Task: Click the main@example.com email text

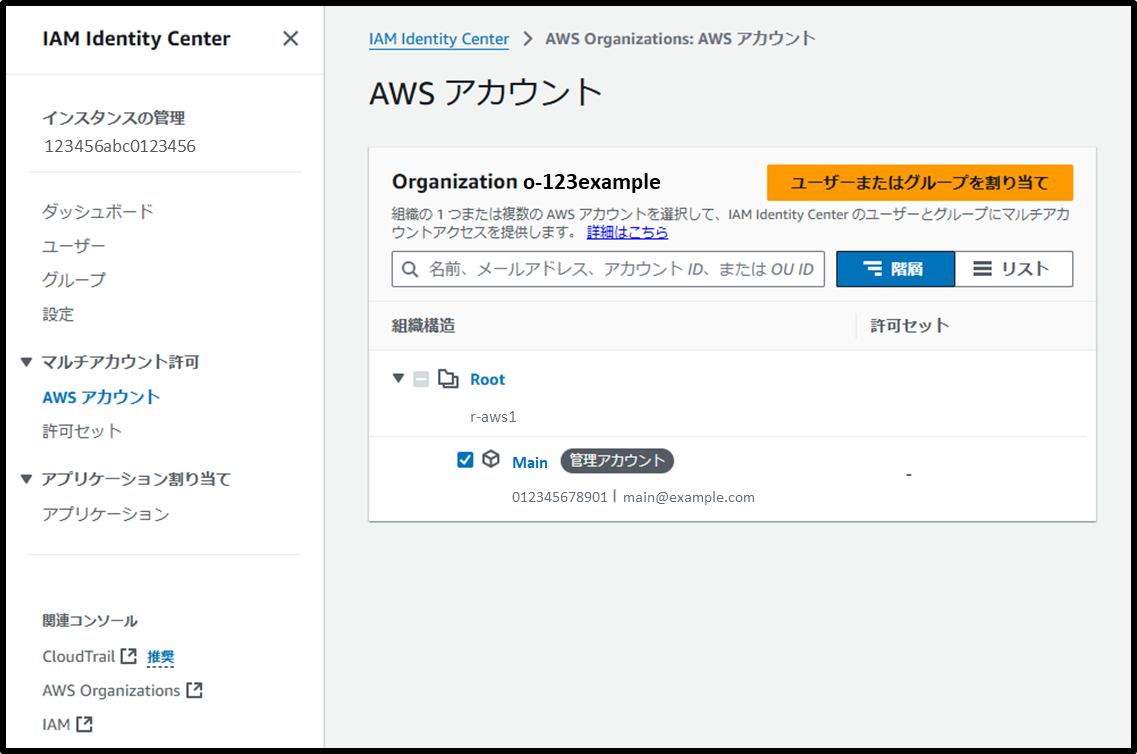Action: (689, 497)
